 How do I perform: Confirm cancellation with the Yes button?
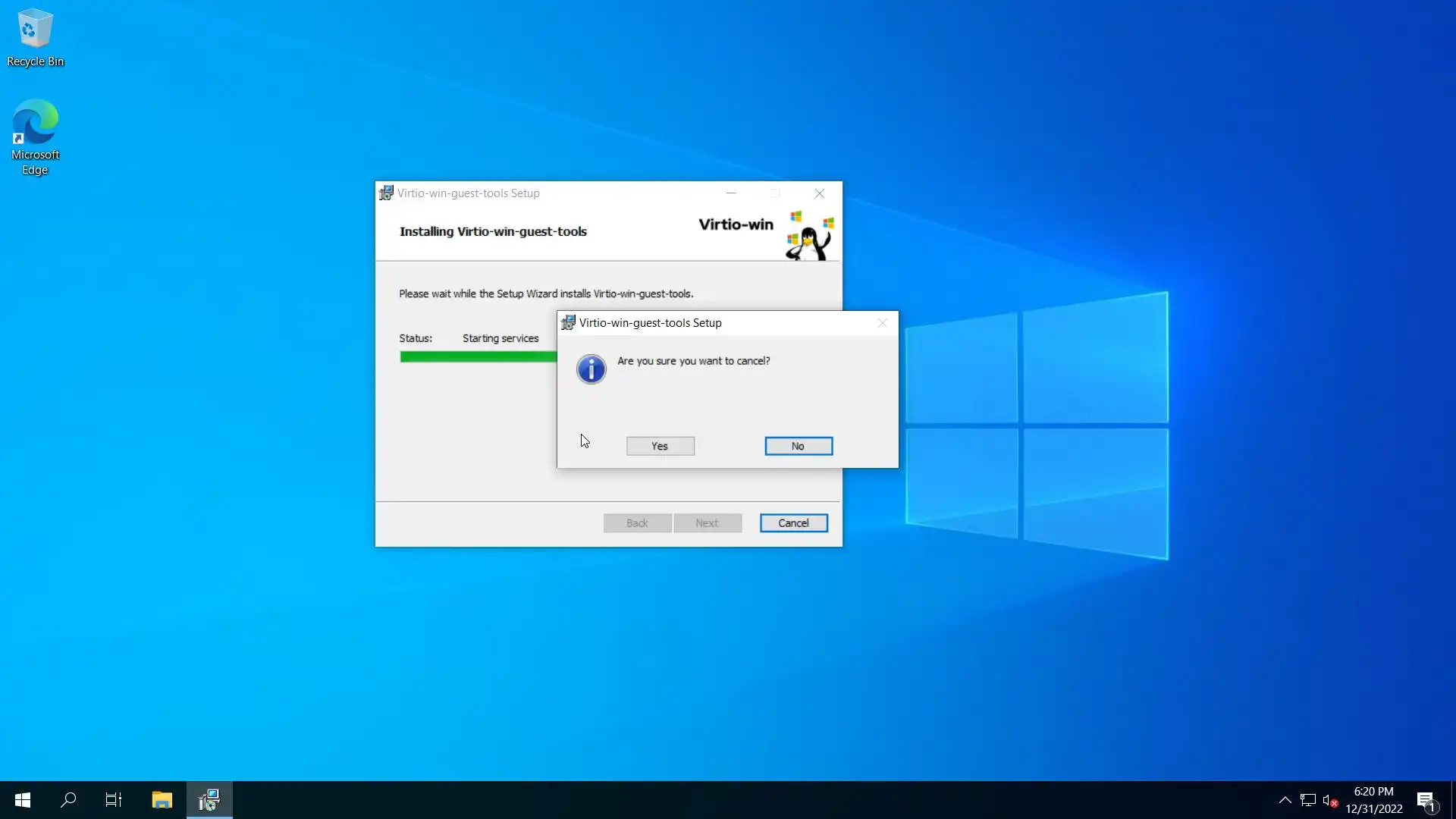click(660, 446)
